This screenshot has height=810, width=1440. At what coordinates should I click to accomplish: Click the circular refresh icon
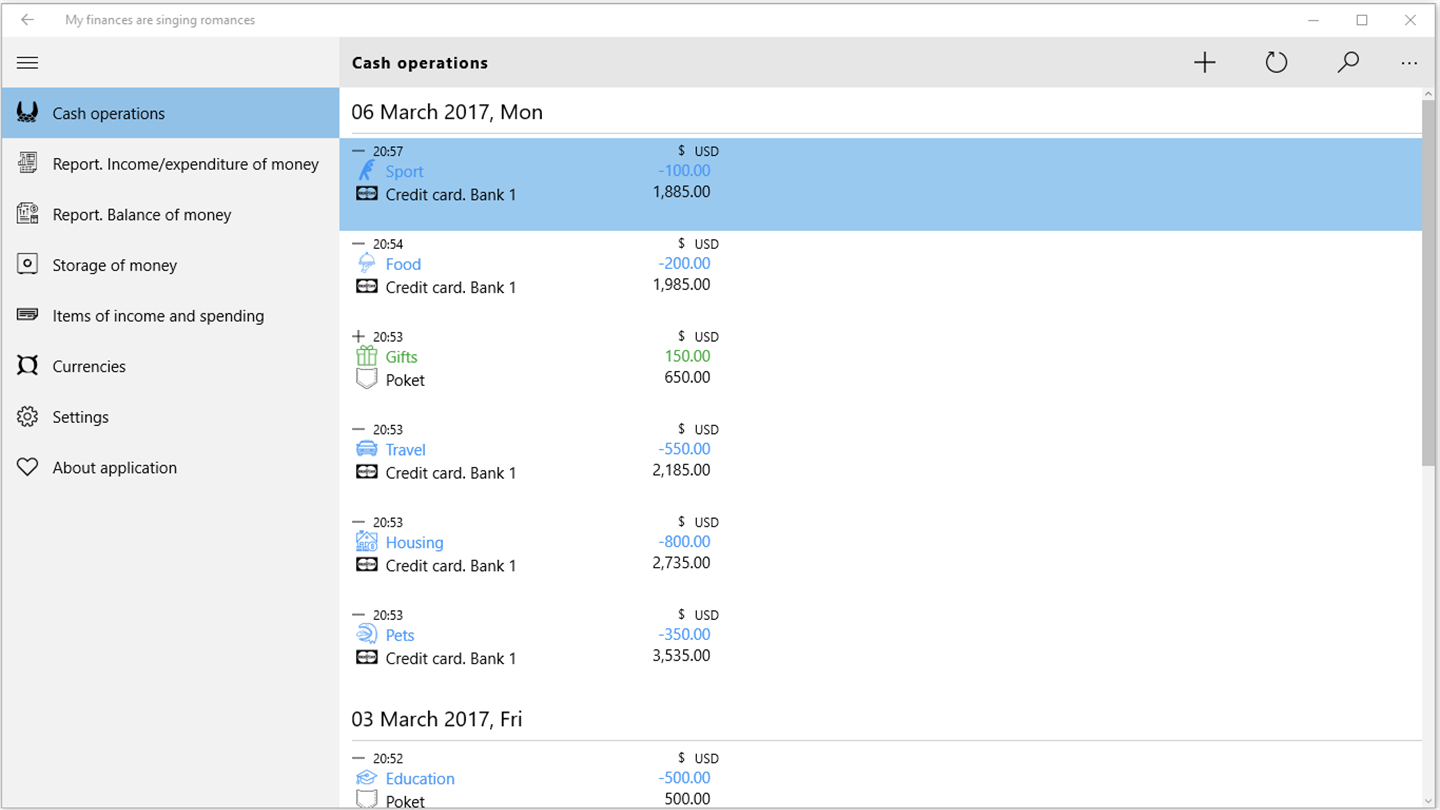[x=1276, y=63]
